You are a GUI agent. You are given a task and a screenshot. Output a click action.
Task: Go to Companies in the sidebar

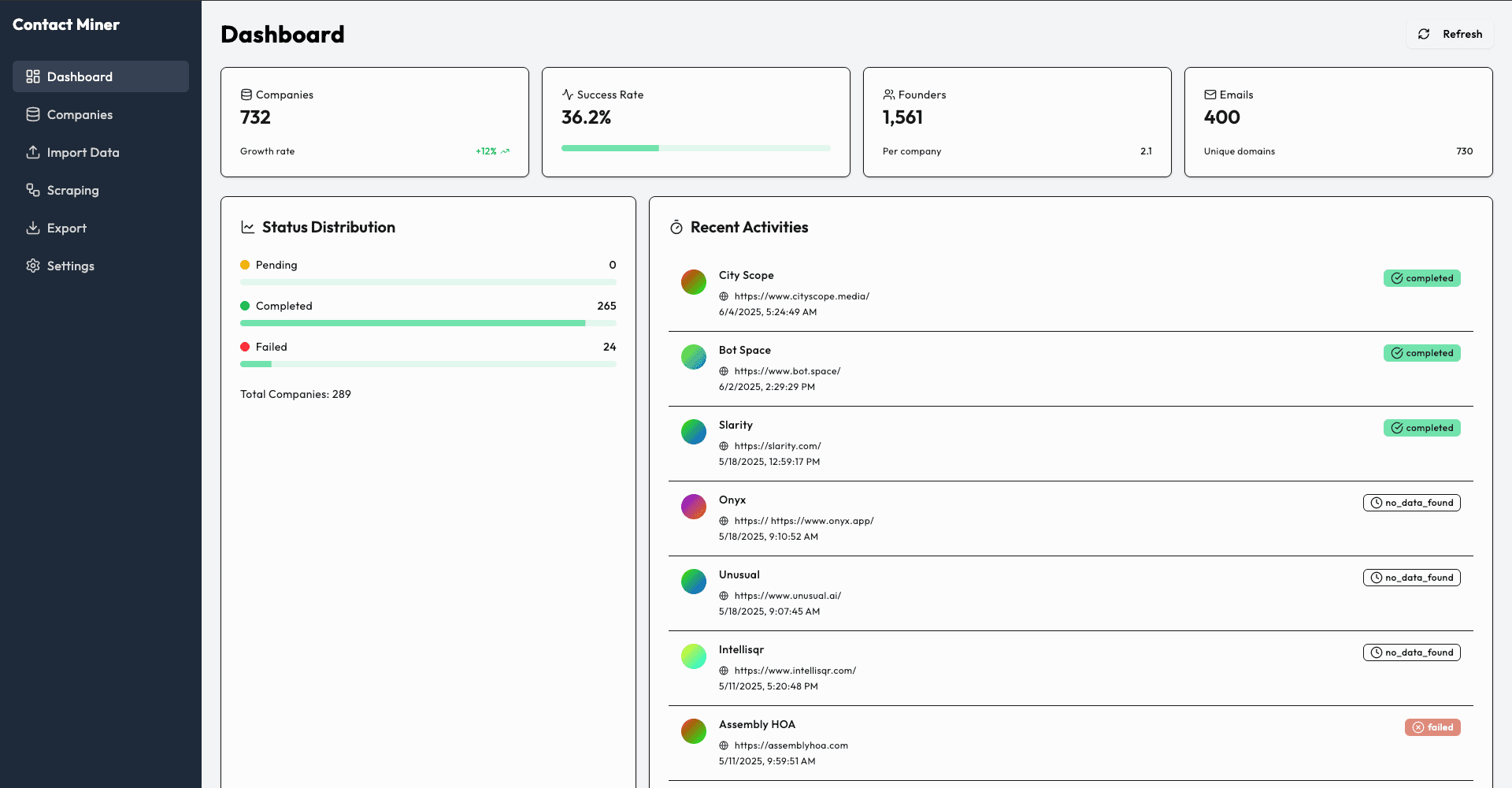click(x=101, y=114)
